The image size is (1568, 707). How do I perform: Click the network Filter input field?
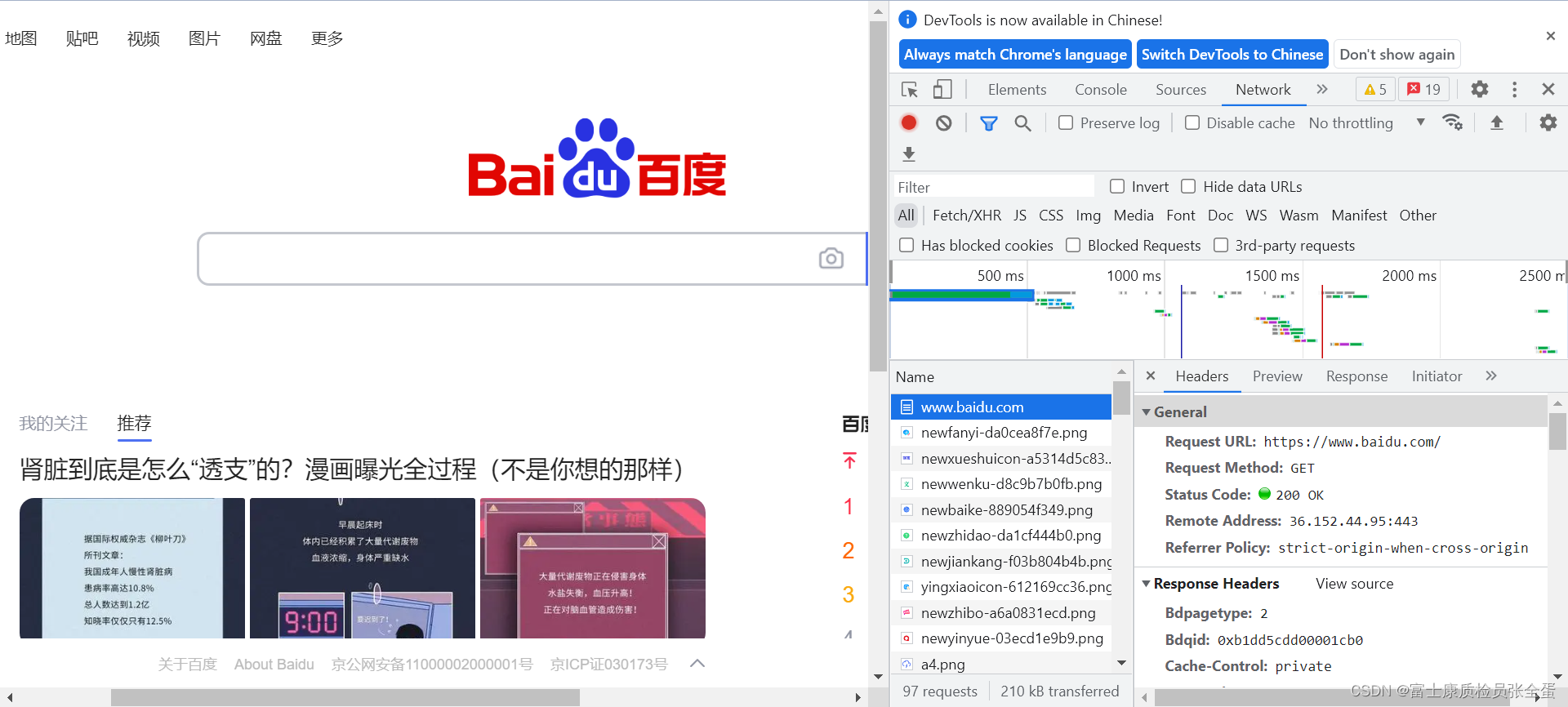point(994,187)
